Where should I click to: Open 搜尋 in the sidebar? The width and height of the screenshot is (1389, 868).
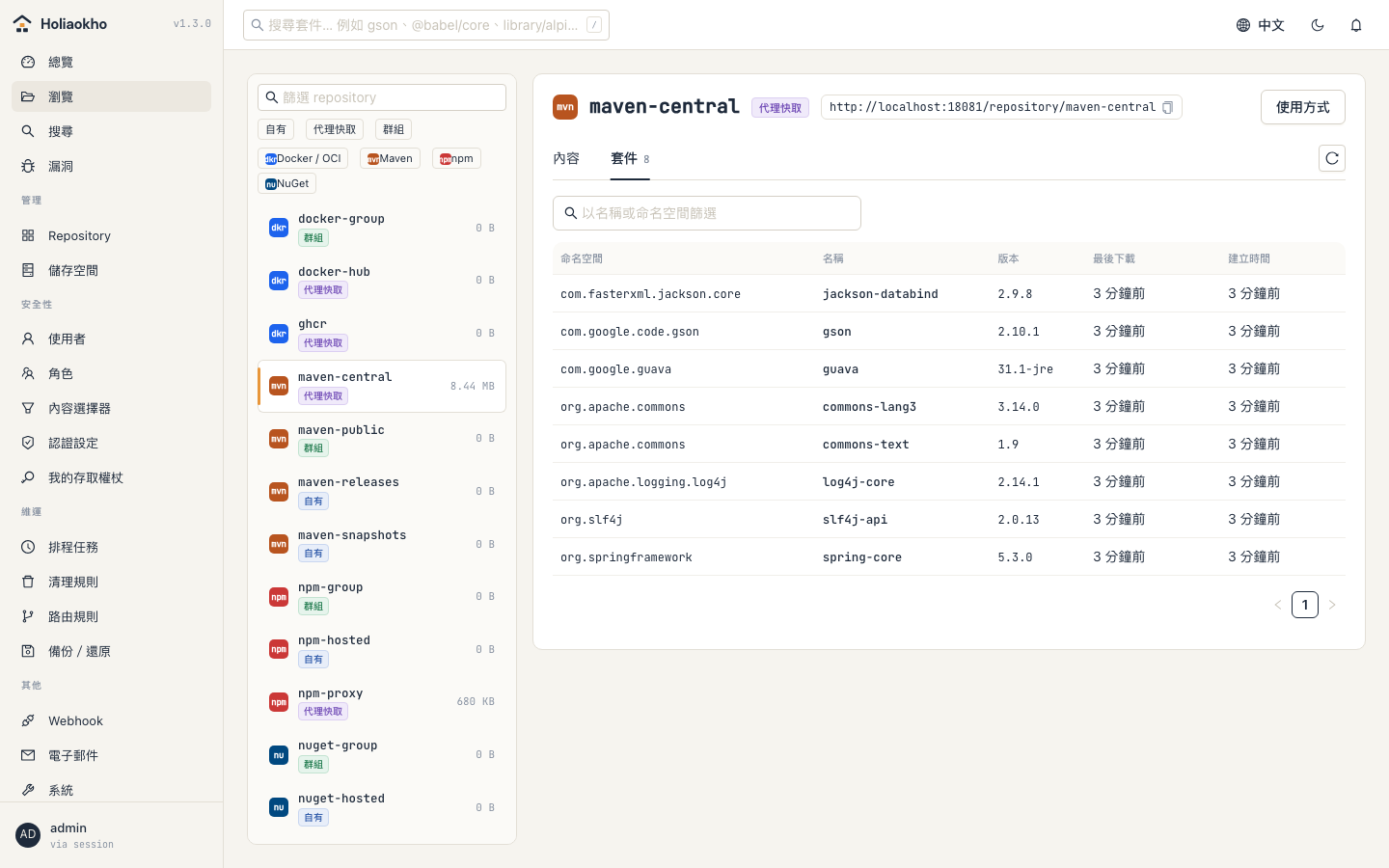(111, 131)
